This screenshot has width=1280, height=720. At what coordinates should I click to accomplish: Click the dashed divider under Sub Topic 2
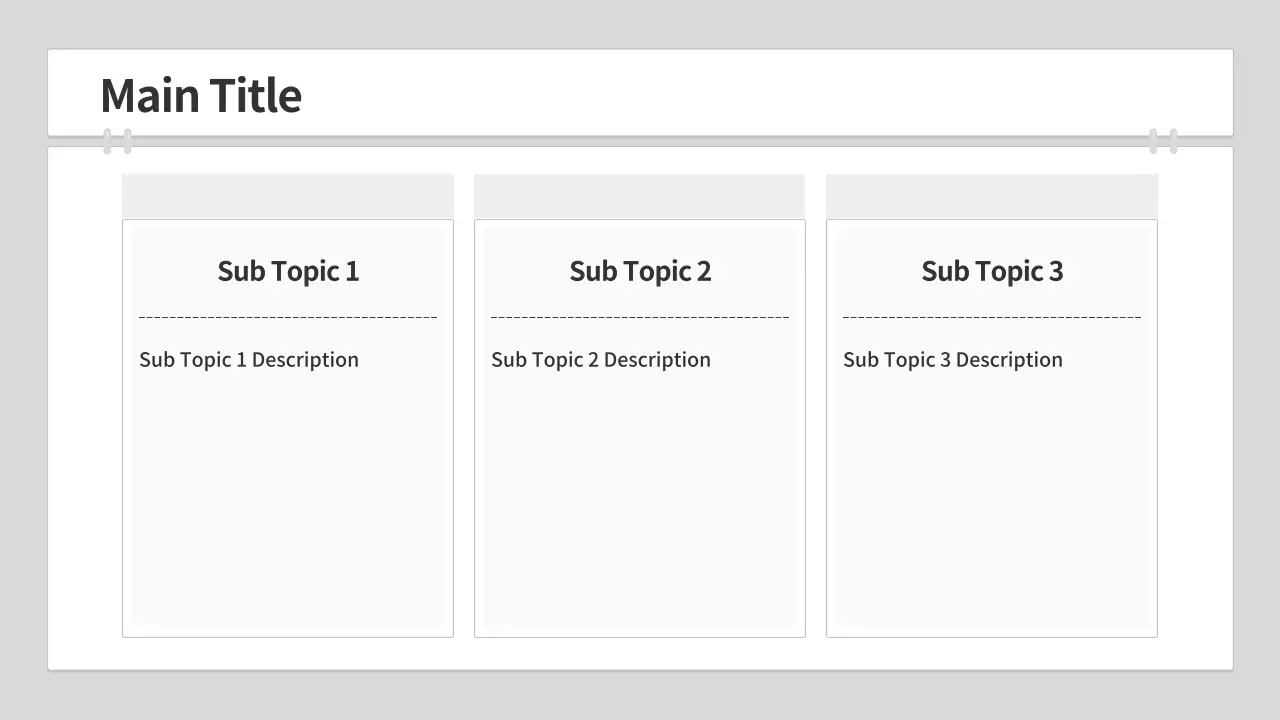(640, 318)
